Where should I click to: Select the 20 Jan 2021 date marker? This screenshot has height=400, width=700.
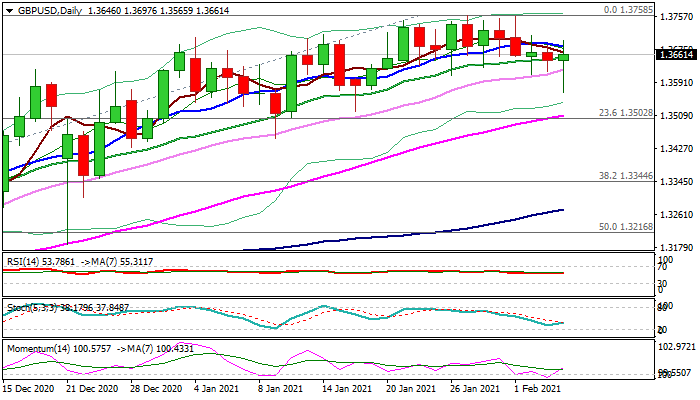point(410,387)
